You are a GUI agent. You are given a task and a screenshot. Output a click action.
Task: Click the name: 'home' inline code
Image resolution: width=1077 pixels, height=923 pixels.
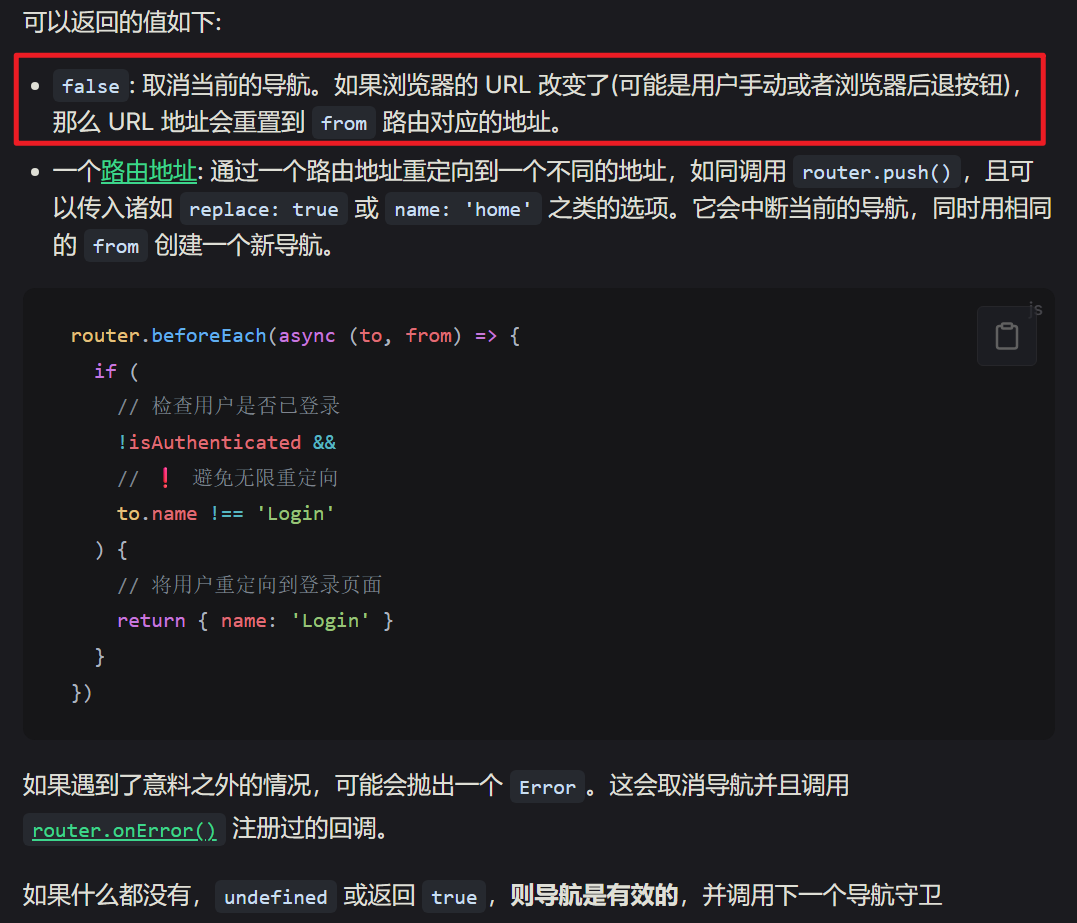(x=463, y=210)
